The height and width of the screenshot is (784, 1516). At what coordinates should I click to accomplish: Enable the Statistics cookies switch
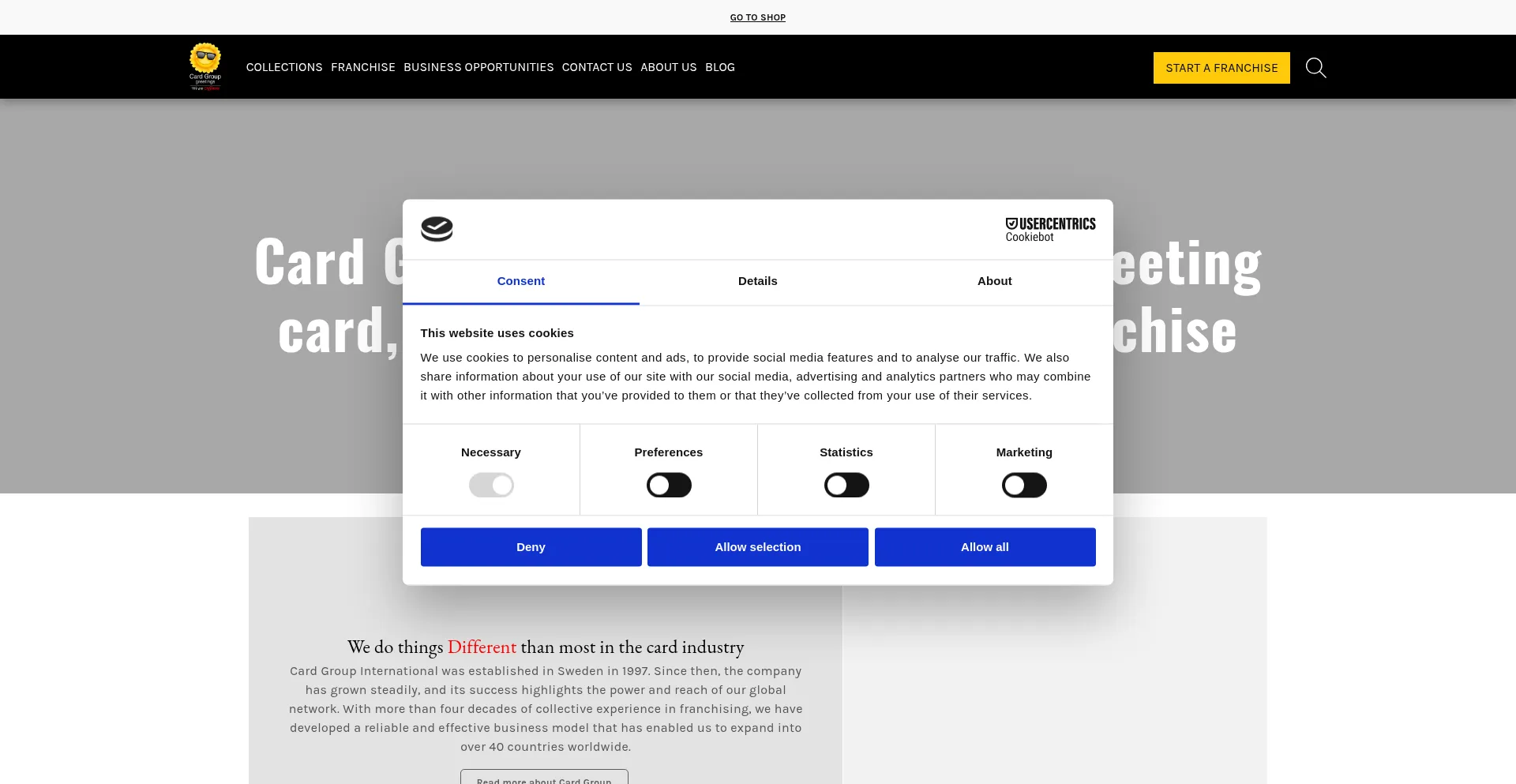846,485
